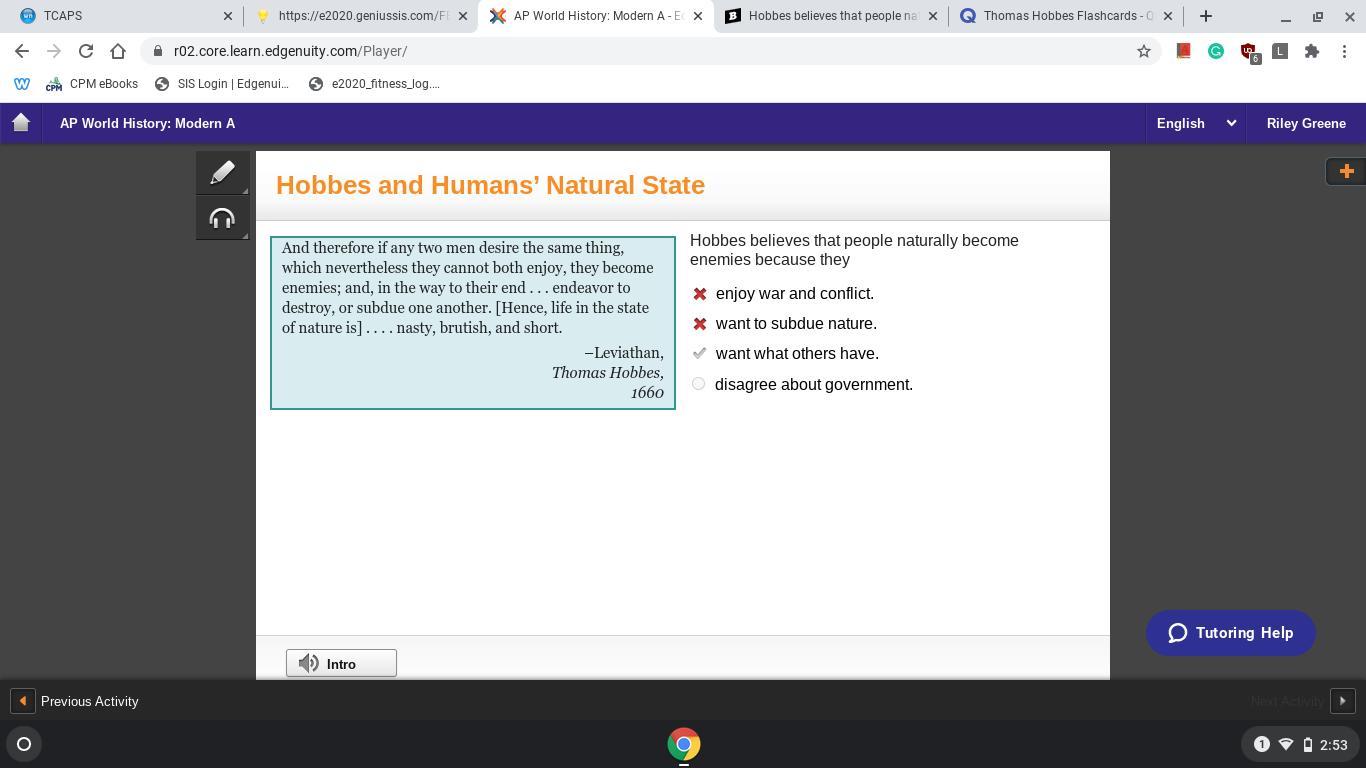Switch to Thomas Hobbes Flashcards tab
The image size is (1366, 768).
(1066, 16)
